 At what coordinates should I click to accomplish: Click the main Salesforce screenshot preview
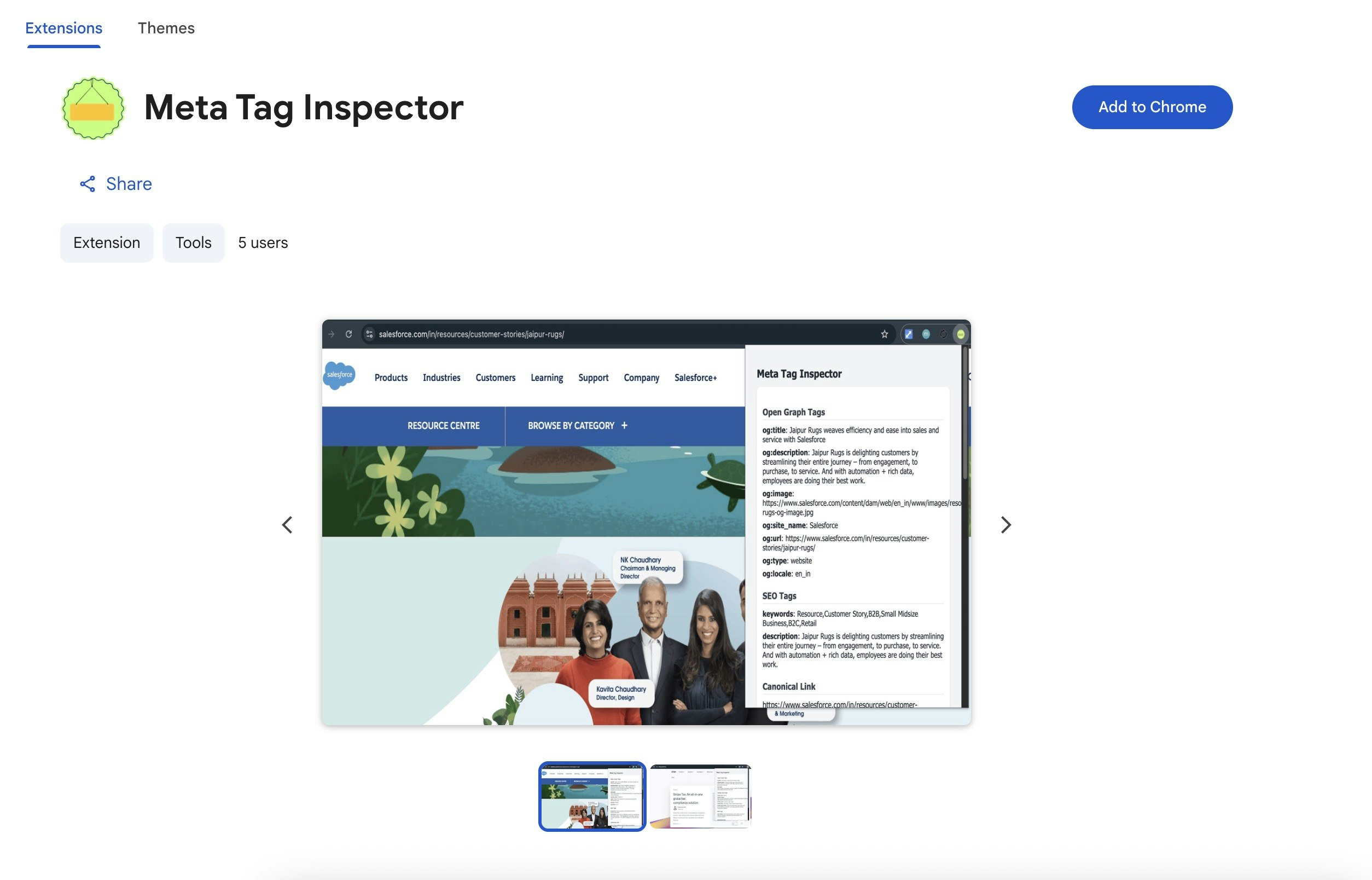[647, 522]
